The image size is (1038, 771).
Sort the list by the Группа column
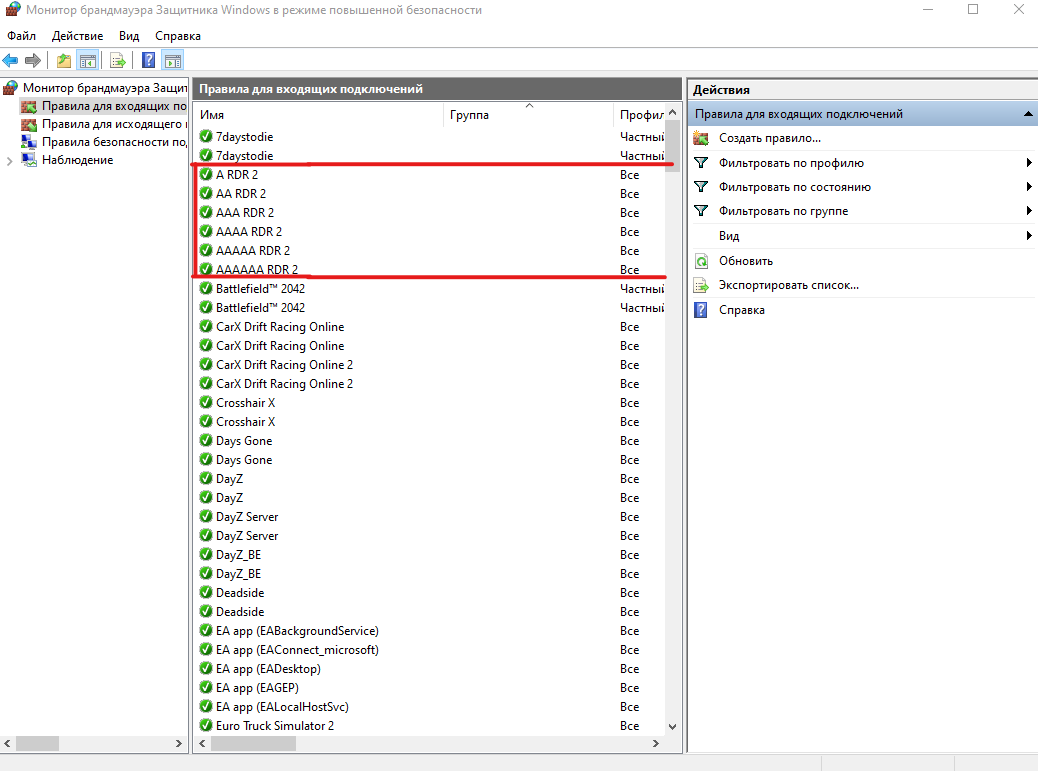(x=469, y=115)
